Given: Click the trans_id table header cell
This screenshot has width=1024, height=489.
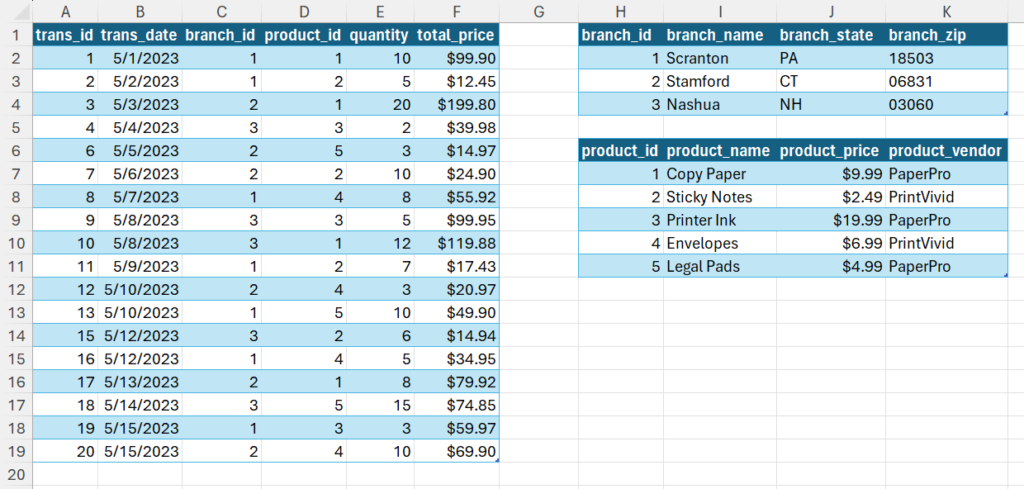Looking at the screenshot, I should [64, 35].
